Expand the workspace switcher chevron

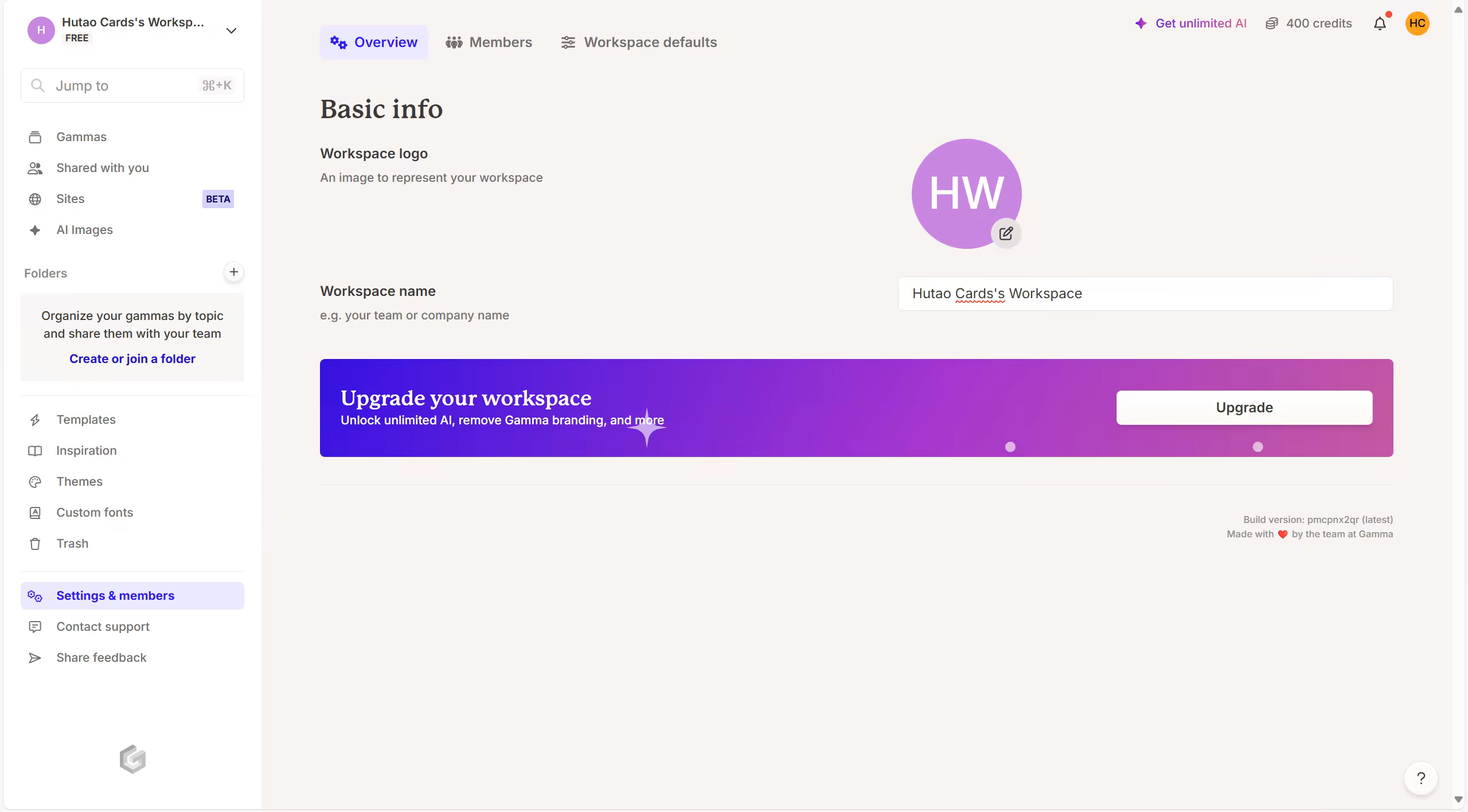click(231, 30)
